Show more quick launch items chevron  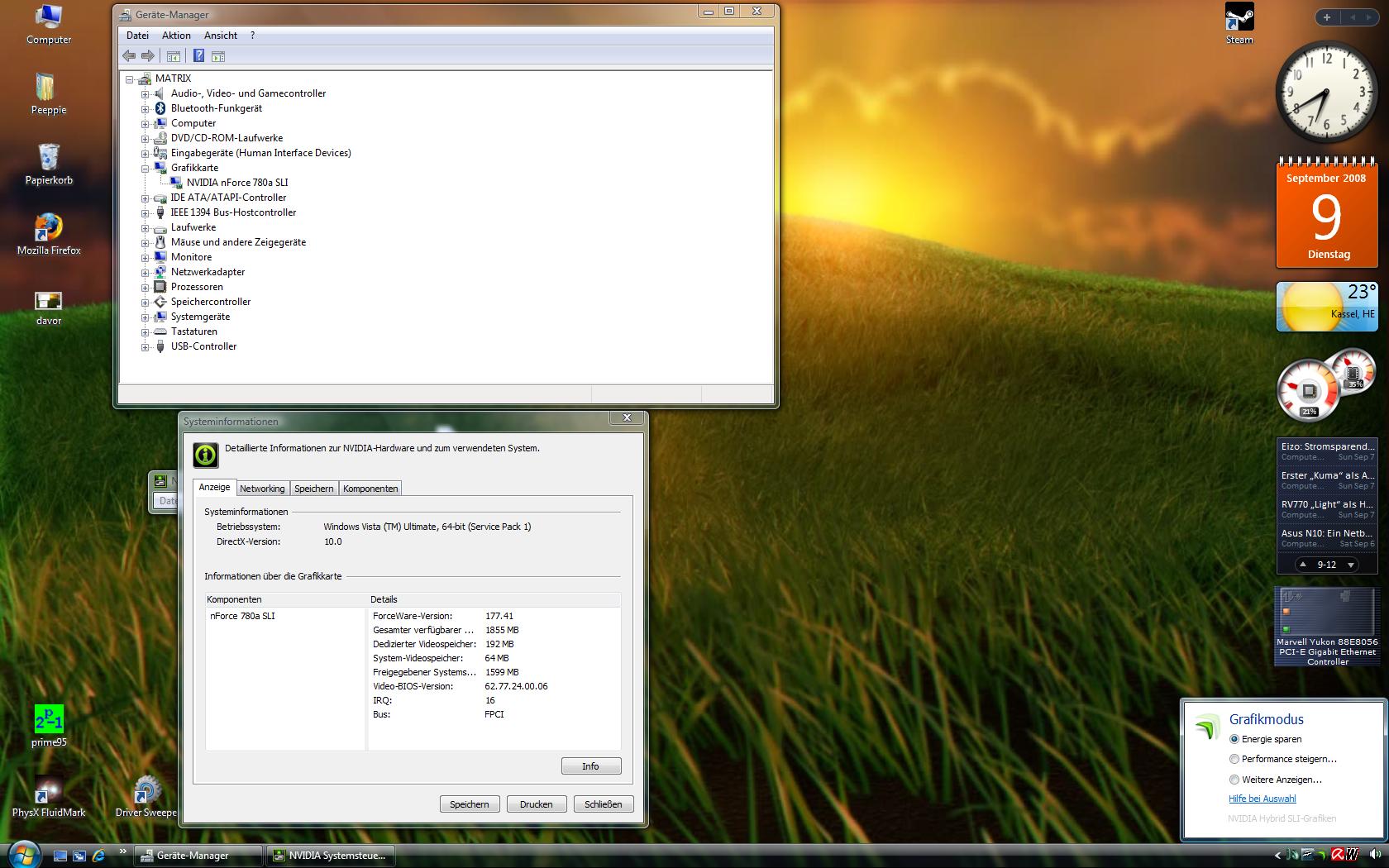tap(123, 851)
